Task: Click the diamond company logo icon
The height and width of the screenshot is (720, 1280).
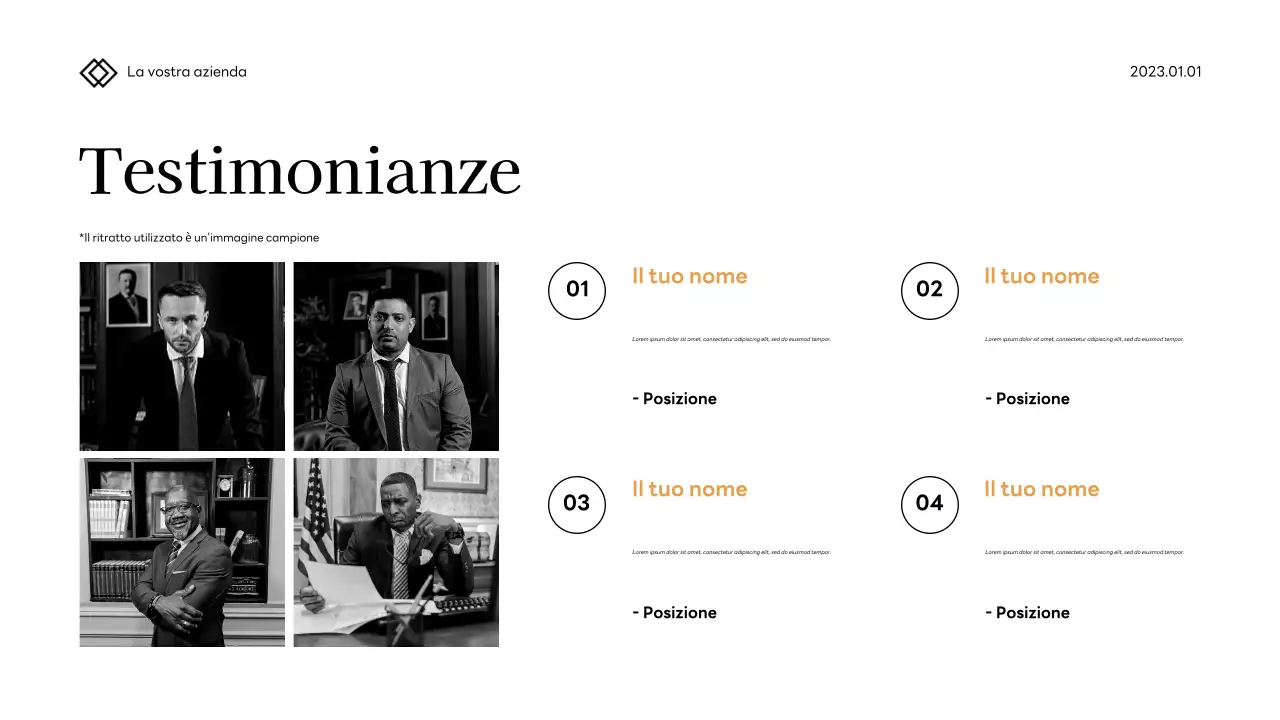Action: (98, 72)
